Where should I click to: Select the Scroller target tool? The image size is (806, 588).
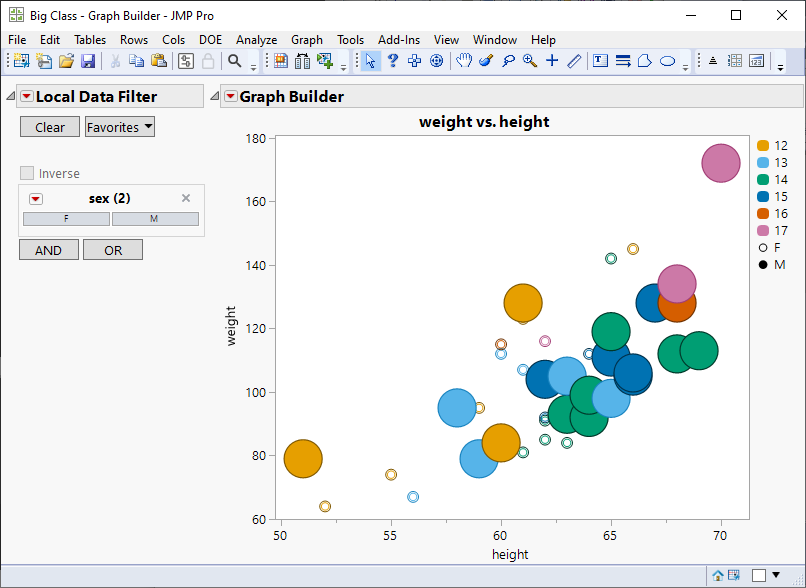436,61
